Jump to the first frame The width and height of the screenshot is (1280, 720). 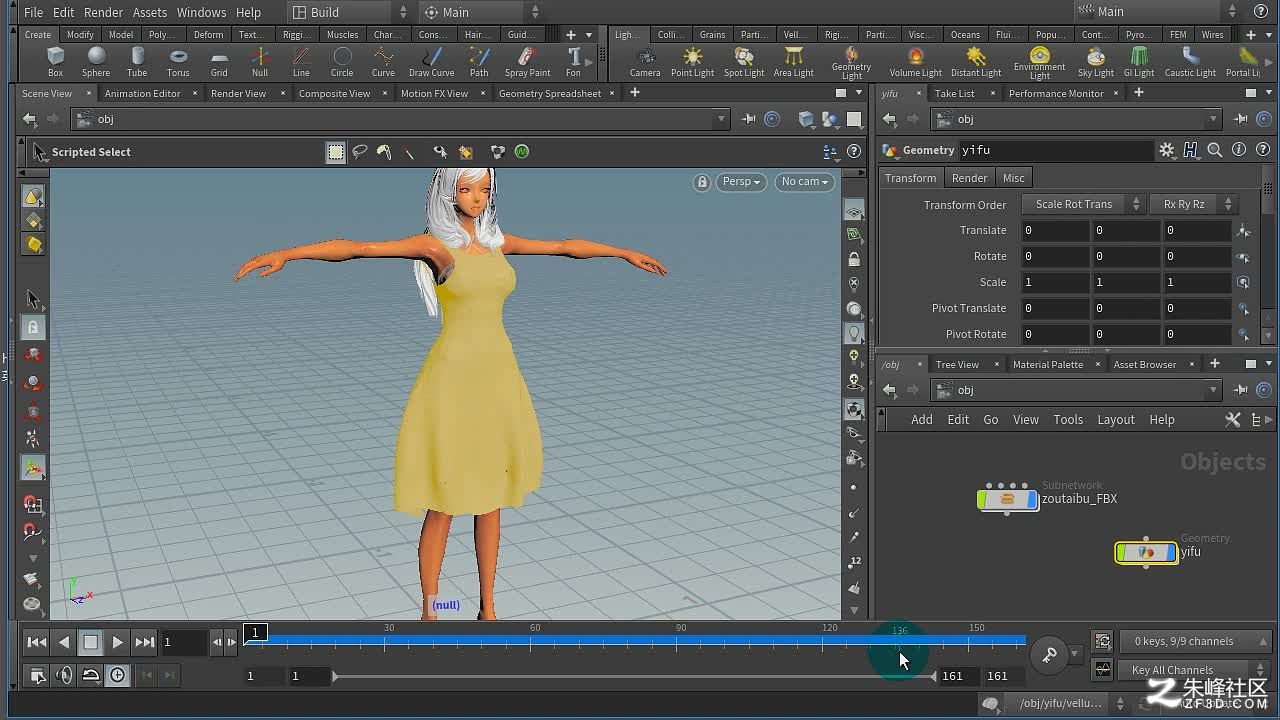(x=36, y=642)
